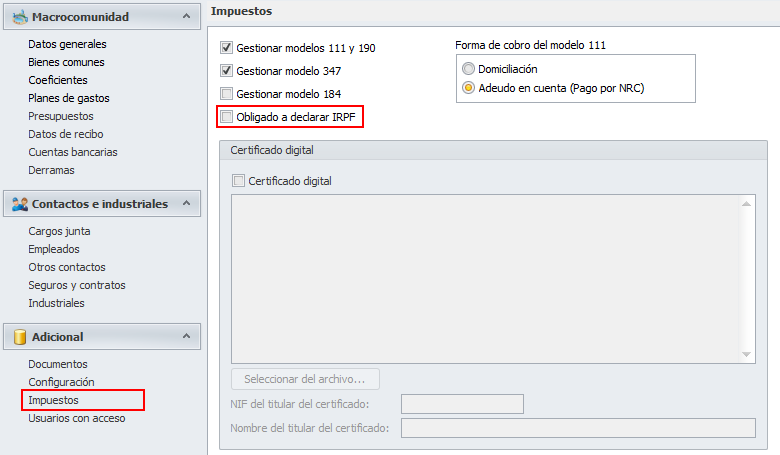Open Usuarios con acceso

[77, 418]
